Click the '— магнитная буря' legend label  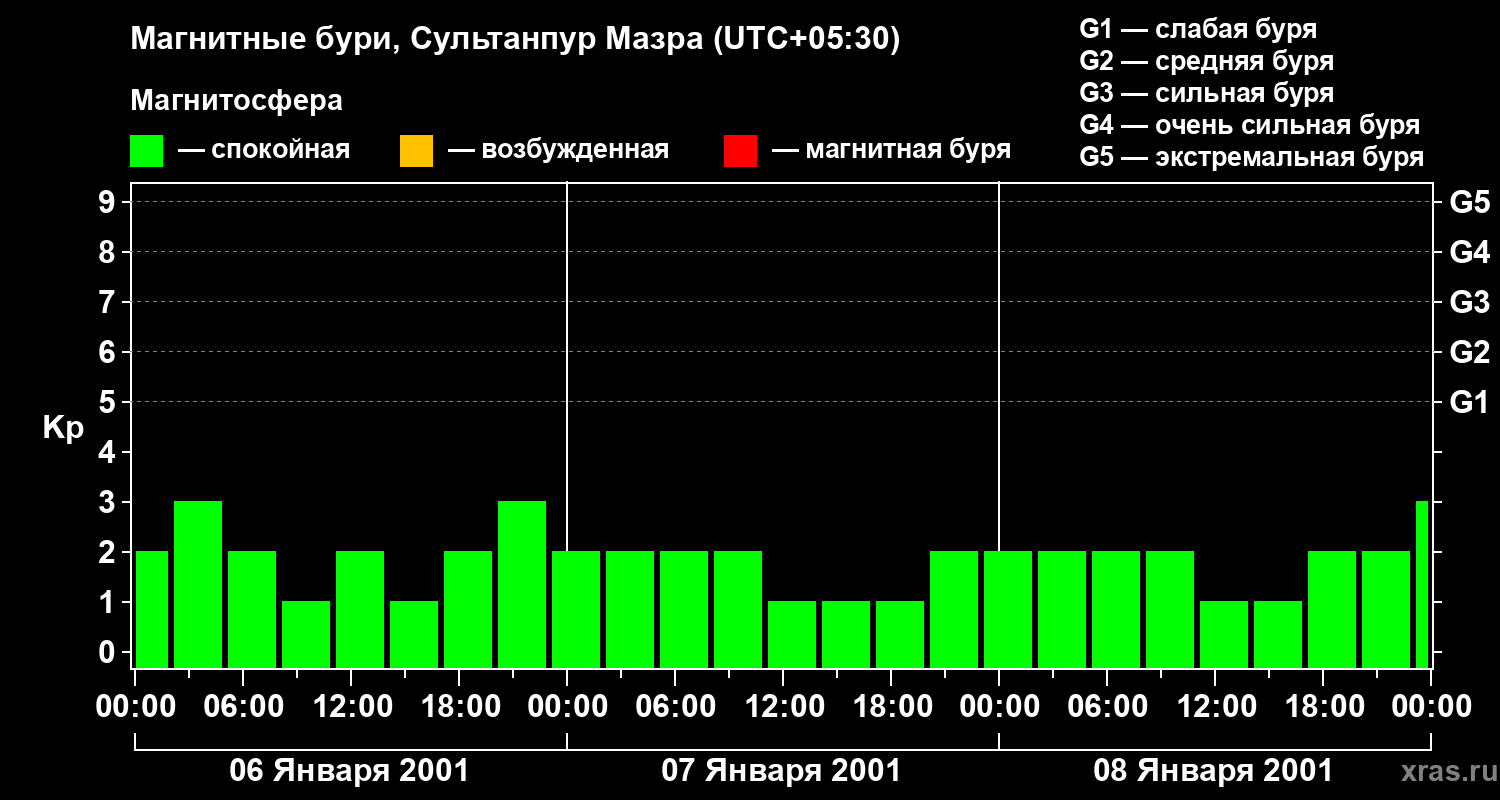pyautogui.click(x=892, y=150)
